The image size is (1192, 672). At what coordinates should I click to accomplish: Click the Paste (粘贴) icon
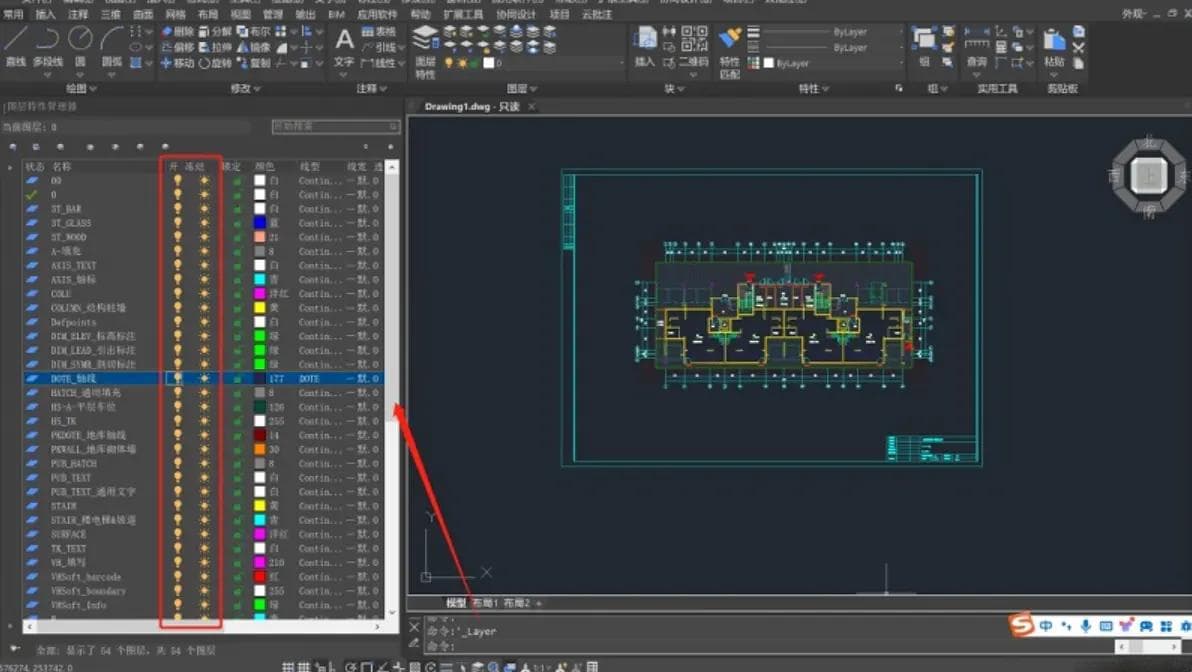coord(1054,46)
